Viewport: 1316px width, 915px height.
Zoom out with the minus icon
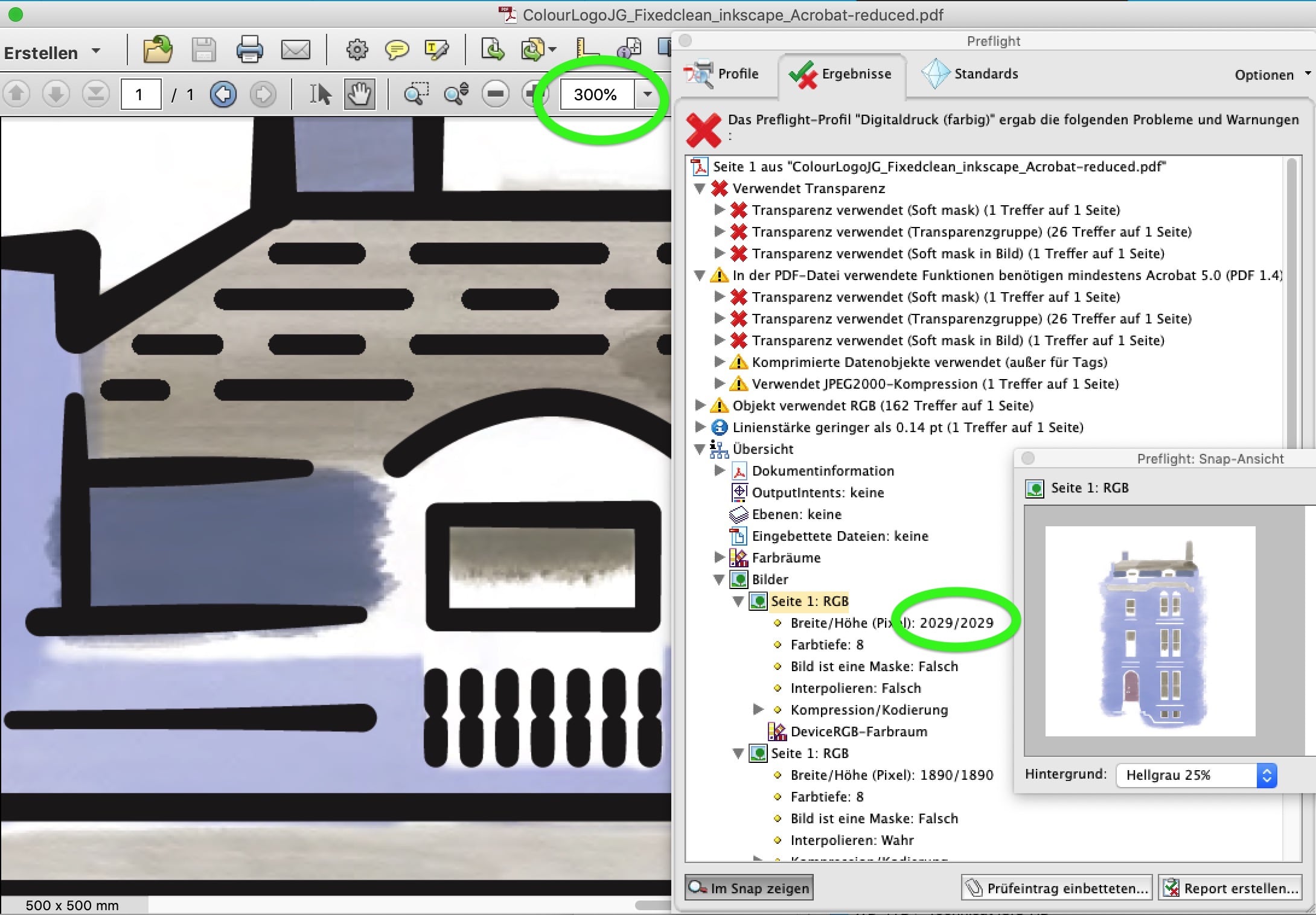click(495, 94)
